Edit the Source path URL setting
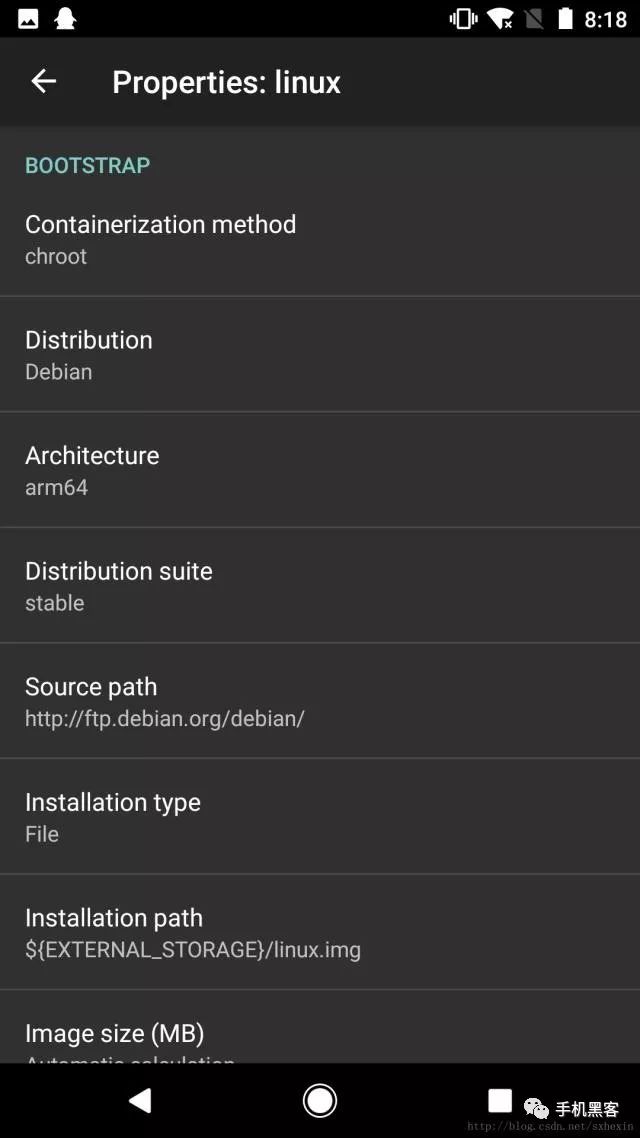 (x=320, y=700)
